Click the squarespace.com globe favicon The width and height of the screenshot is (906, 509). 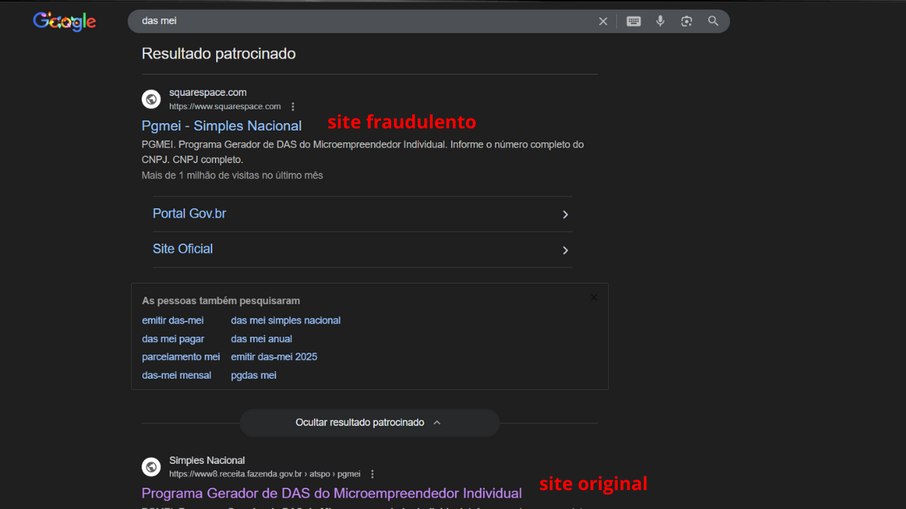(x=151, y=99)
